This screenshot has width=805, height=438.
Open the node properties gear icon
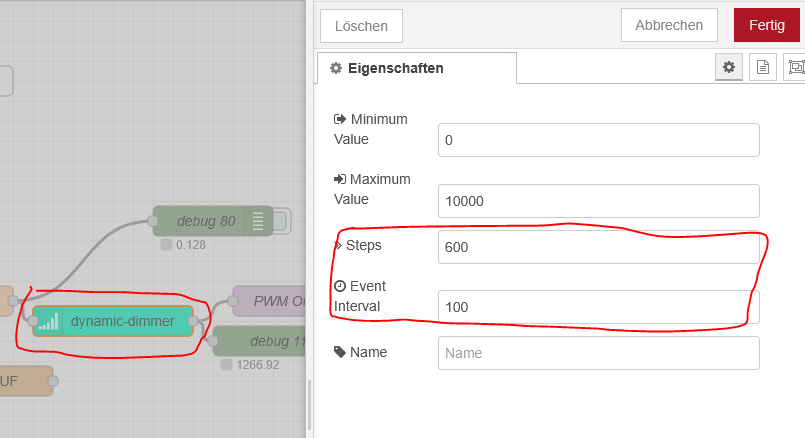pos(729,67)
